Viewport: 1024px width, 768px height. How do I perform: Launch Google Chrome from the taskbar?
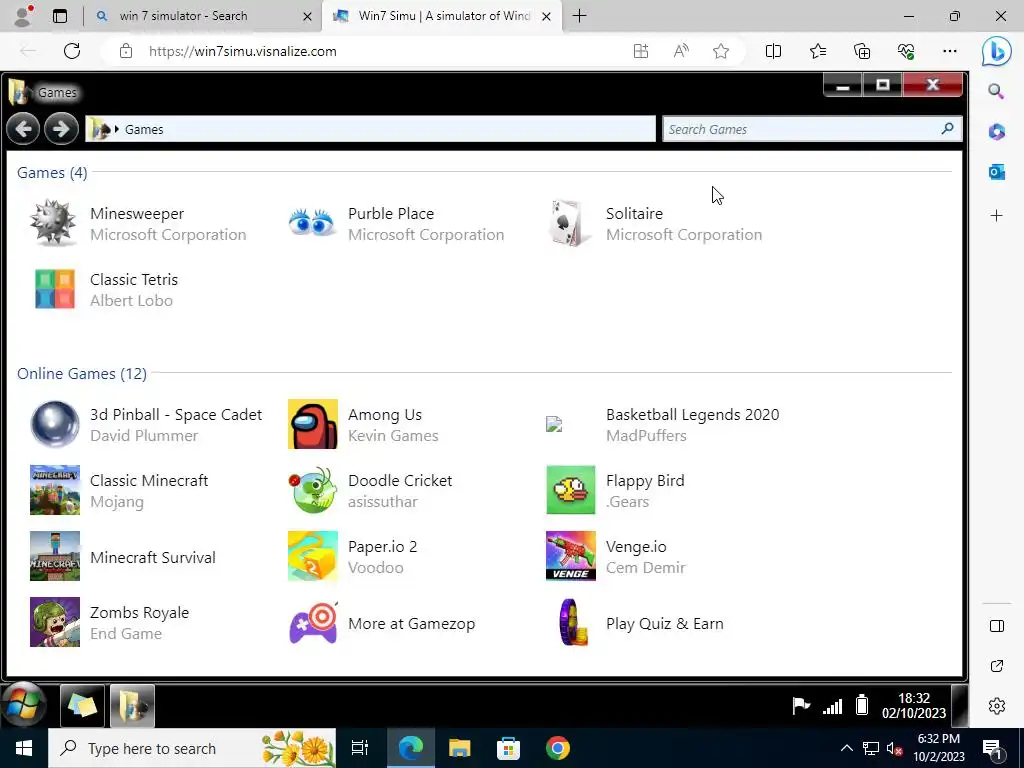[558, 748]
